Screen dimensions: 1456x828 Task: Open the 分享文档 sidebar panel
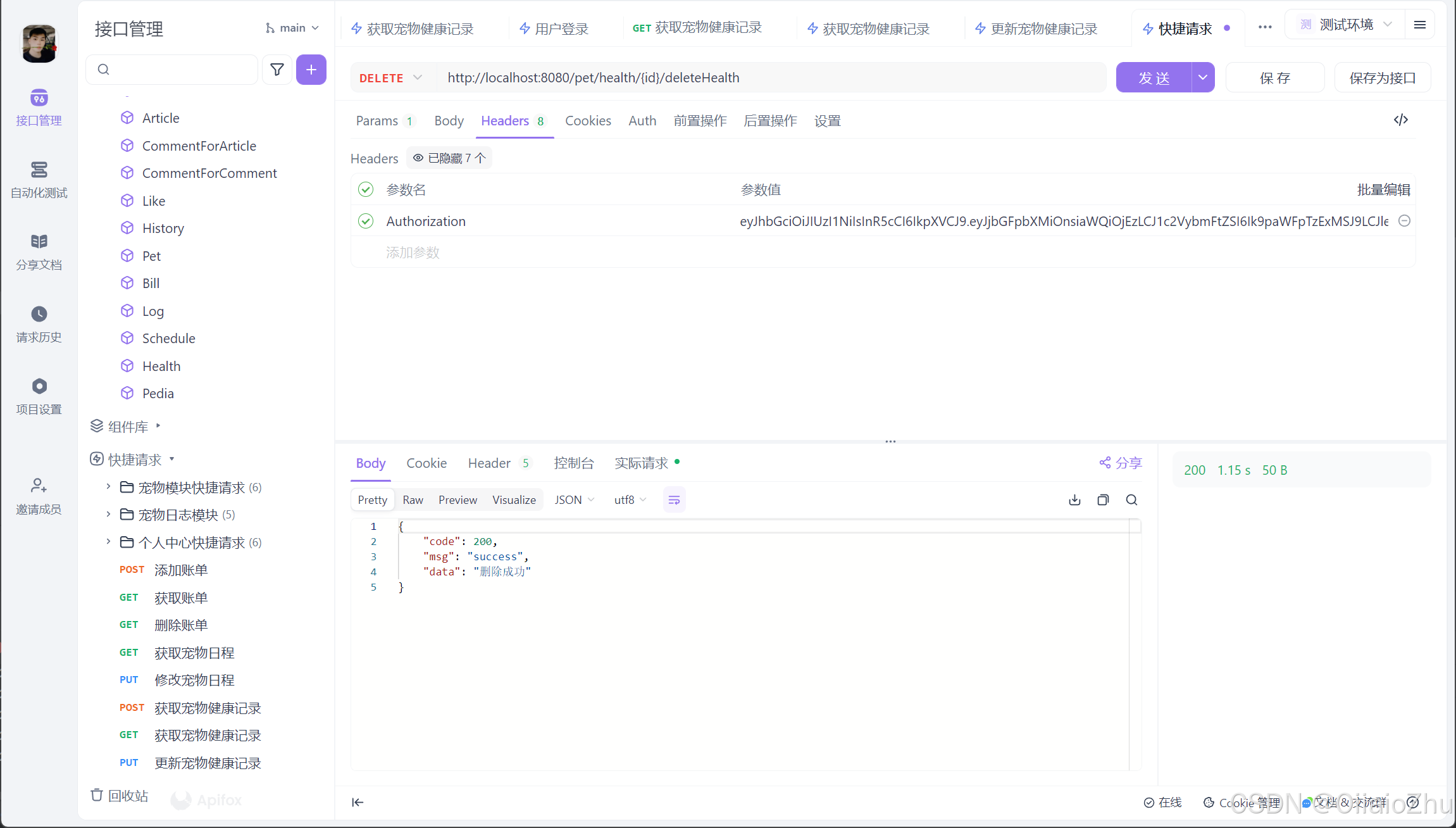pos(39,251)
